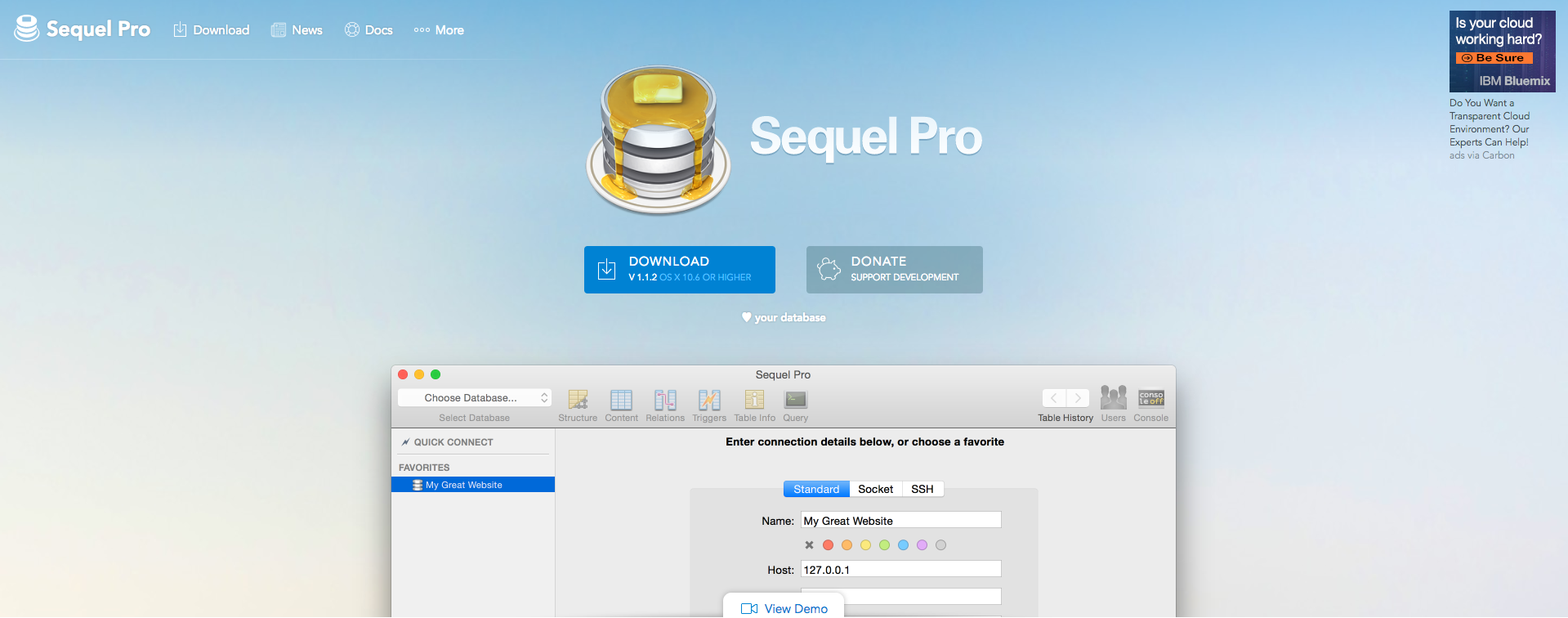Select the Structure toolbar icon
This screenshot has height=618, width=1568.
[x=578, y=405]
